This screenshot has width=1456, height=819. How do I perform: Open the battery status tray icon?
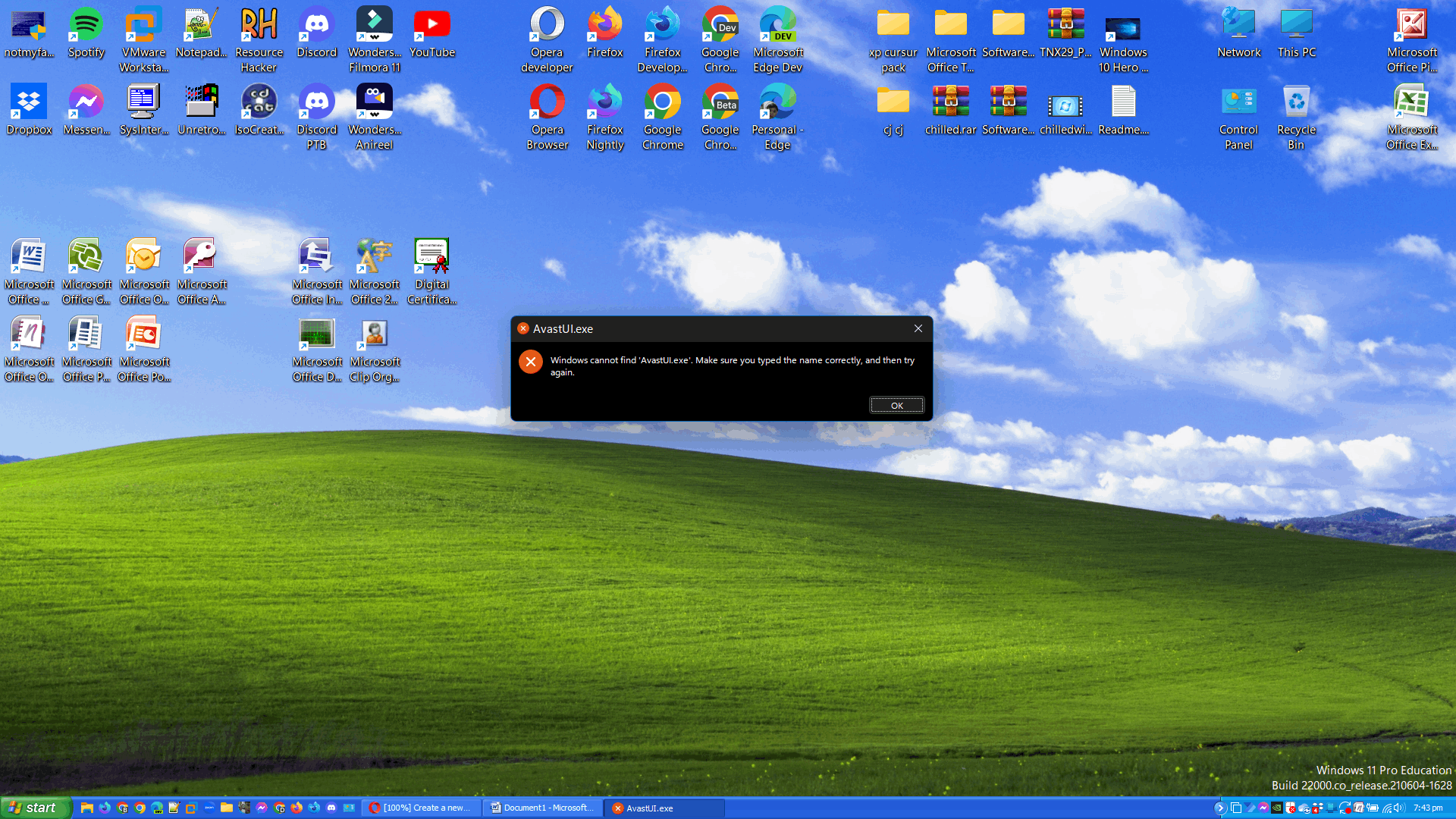(1372, 808)
